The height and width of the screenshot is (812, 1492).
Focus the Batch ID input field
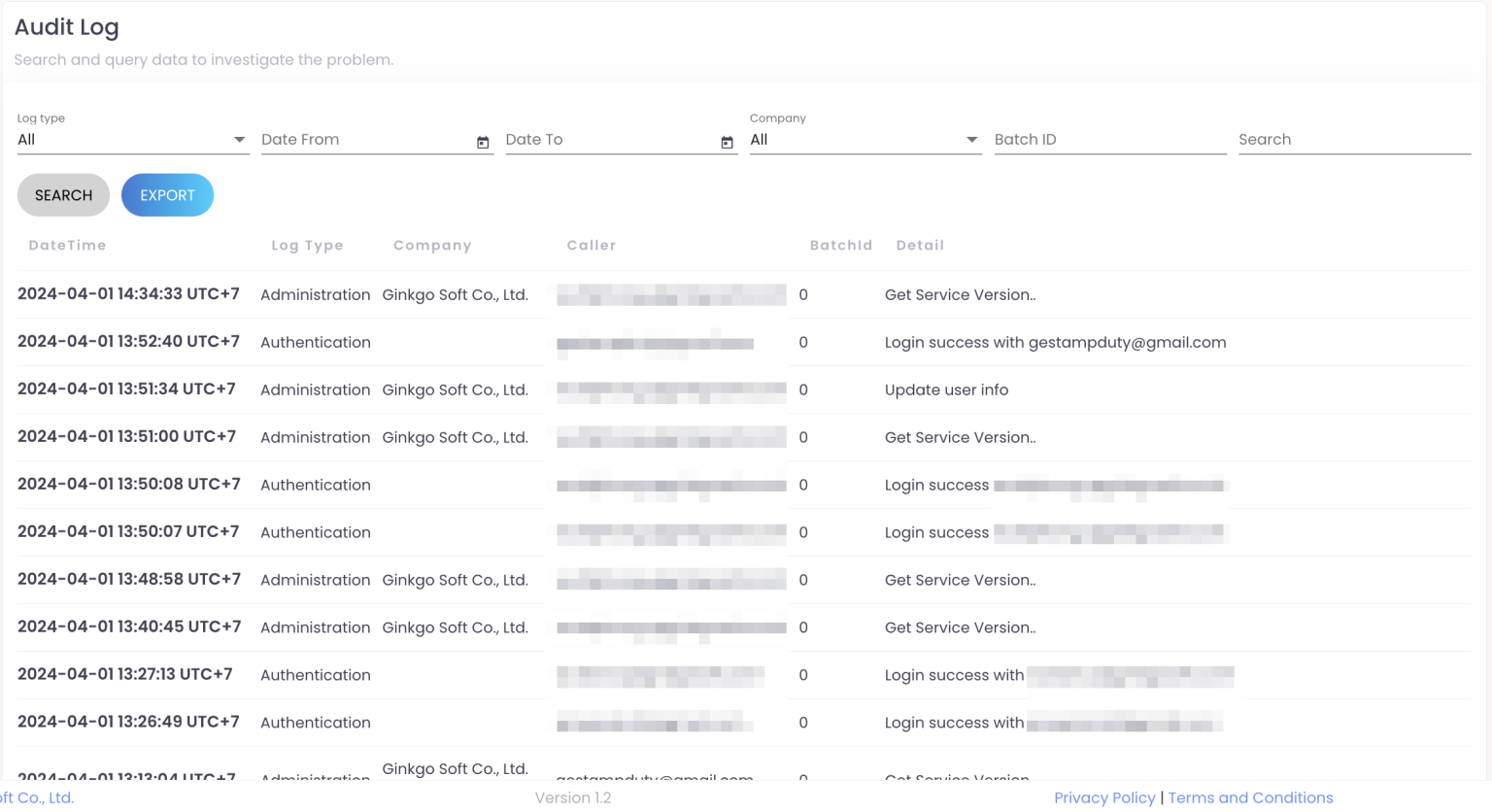coord(1110,140)
